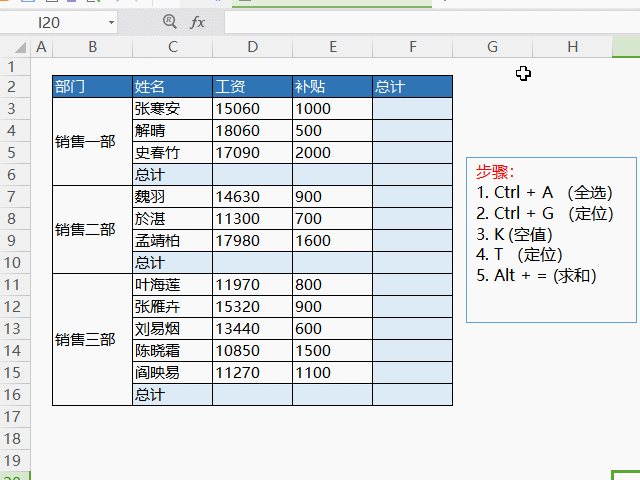
Task: Click name cell 魏羽
Action: (173, 197)
